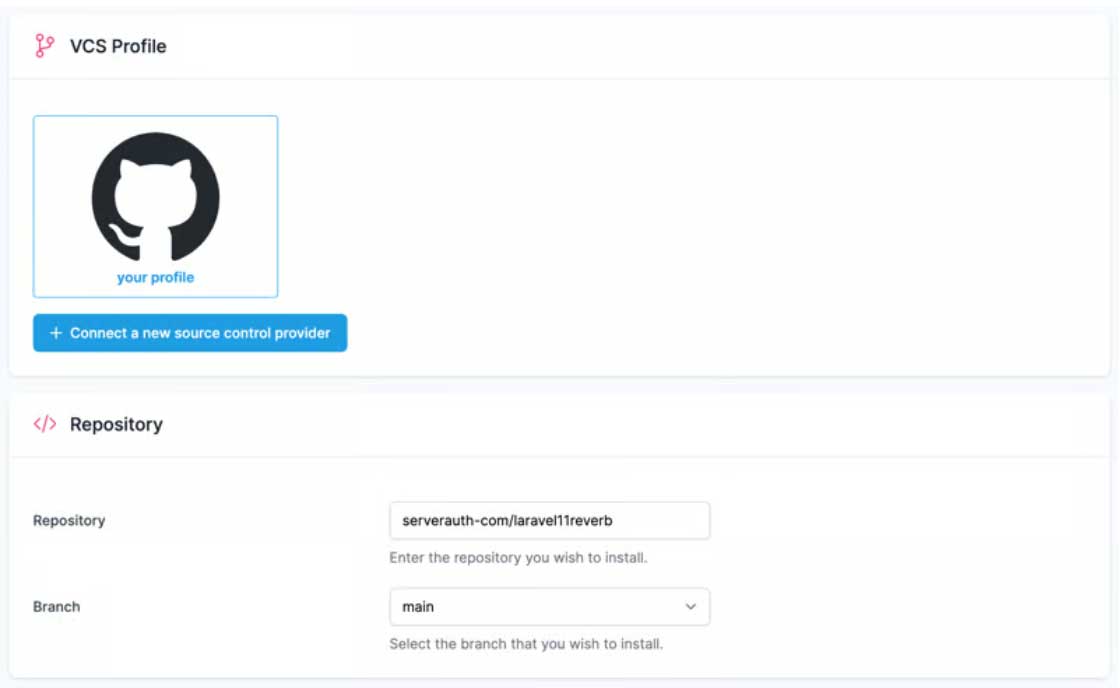Open the Branch select showing main
This screenshot has width=1120, height=688.
[549, 607]
